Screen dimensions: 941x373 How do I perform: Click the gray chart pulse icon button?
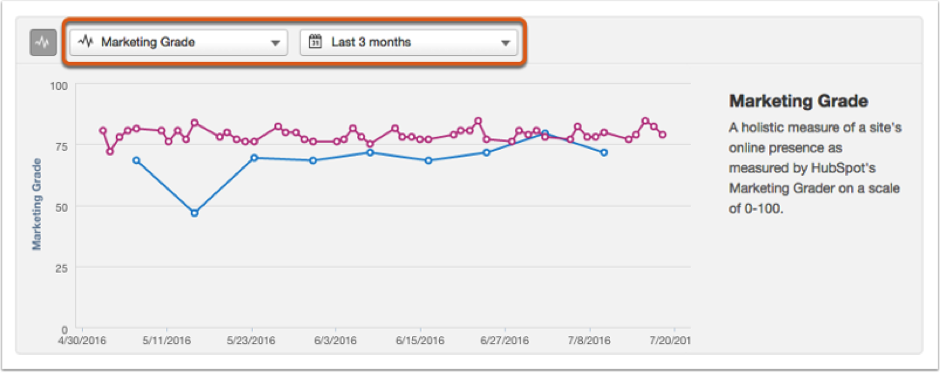point(43,43)
